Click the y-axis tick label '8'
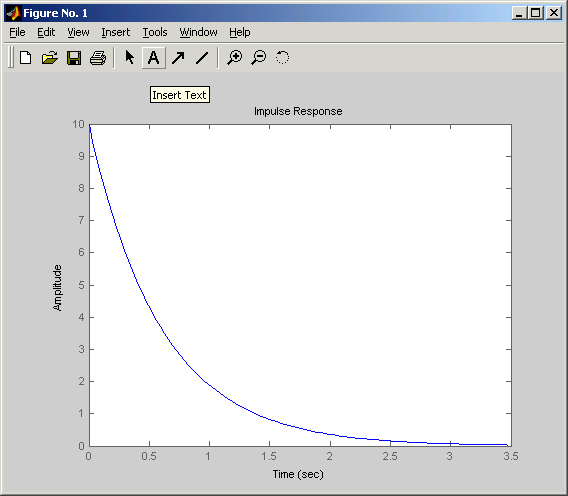 click(82, 188)
